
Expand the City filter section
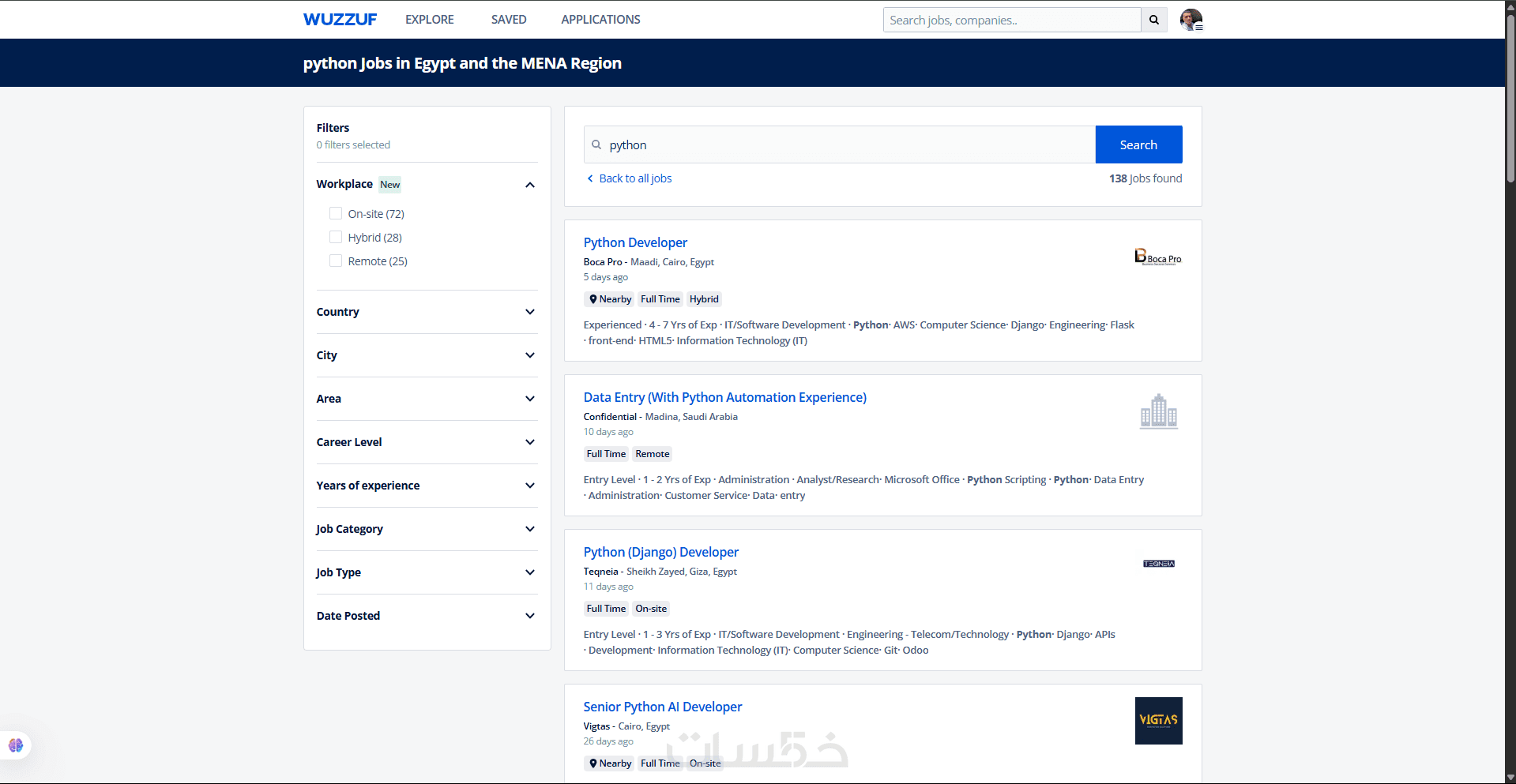pyautogui.click(x=427, y=355)
